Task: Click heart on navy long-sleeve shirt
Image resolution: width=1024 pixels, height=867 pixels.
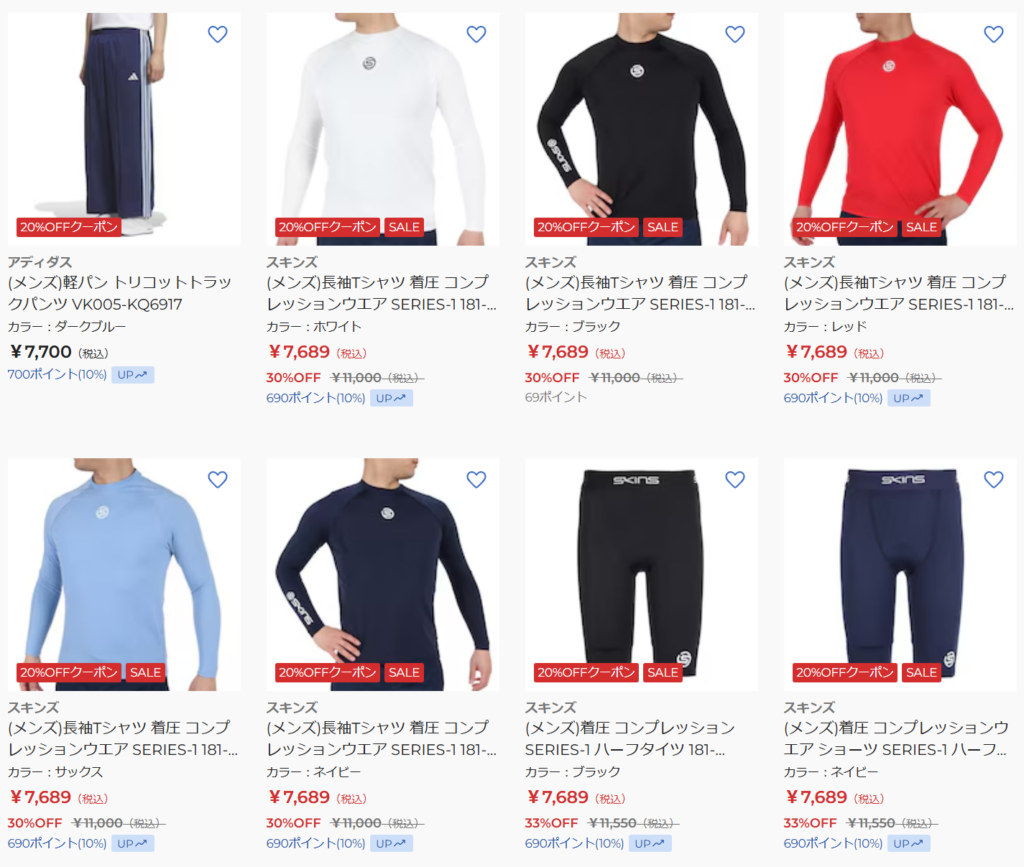Action: [x=476, y=480]
